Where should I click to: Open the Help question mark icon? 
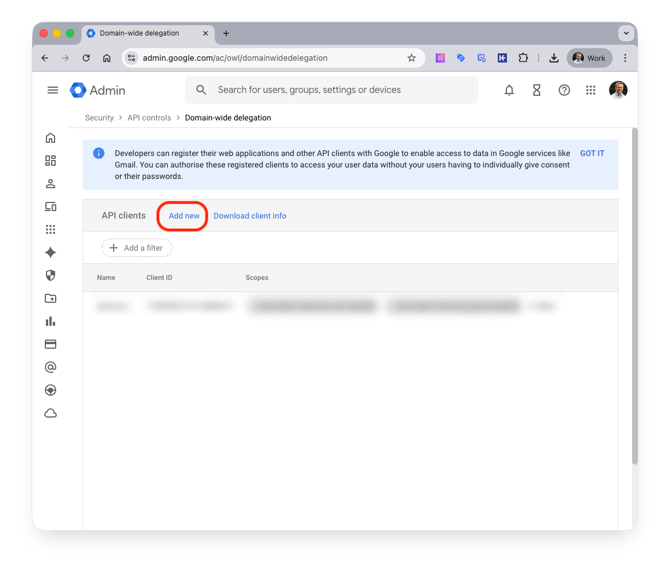click(564, 90)
